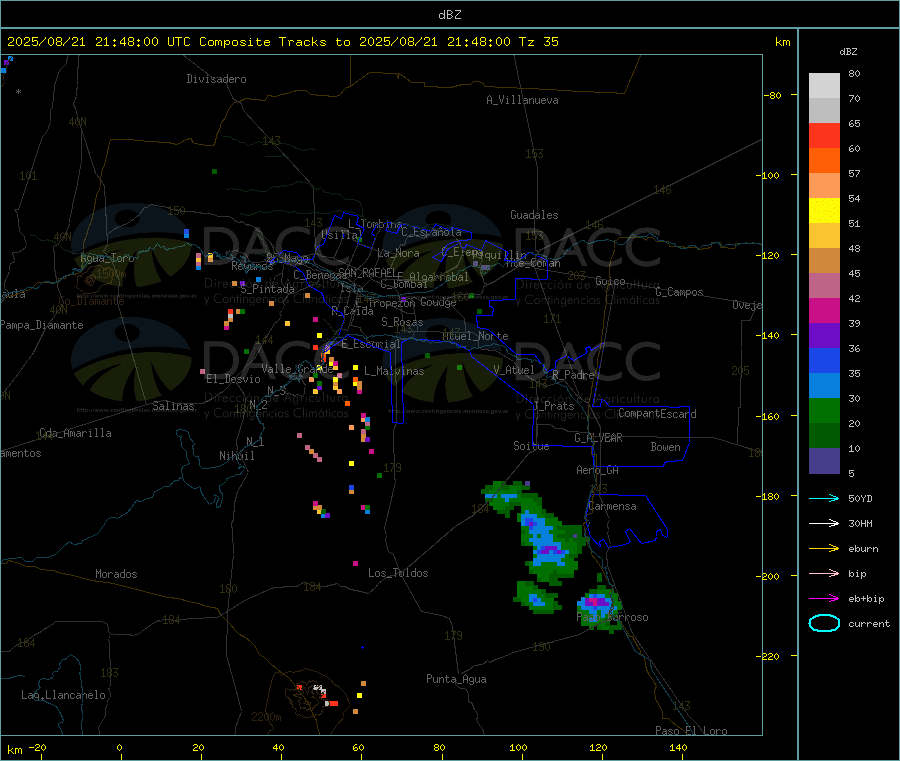This screenshot has width=900, height=761.
Task: Click the 80 dBZ white legend swatch
Action: (824, 86)
